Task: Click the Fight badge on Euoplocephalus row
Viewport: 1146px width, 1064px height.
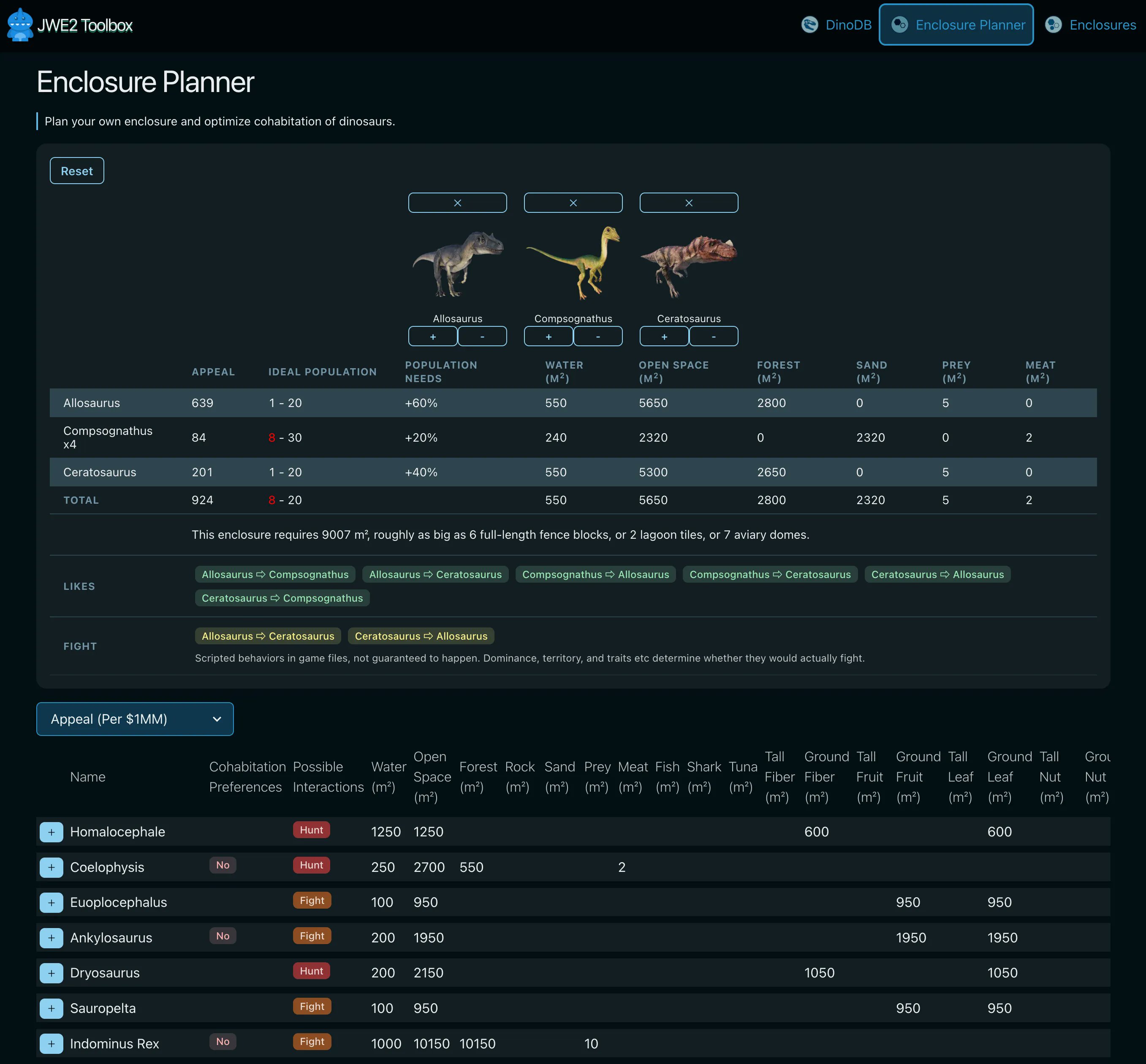Action: click(x=312, y=900)
